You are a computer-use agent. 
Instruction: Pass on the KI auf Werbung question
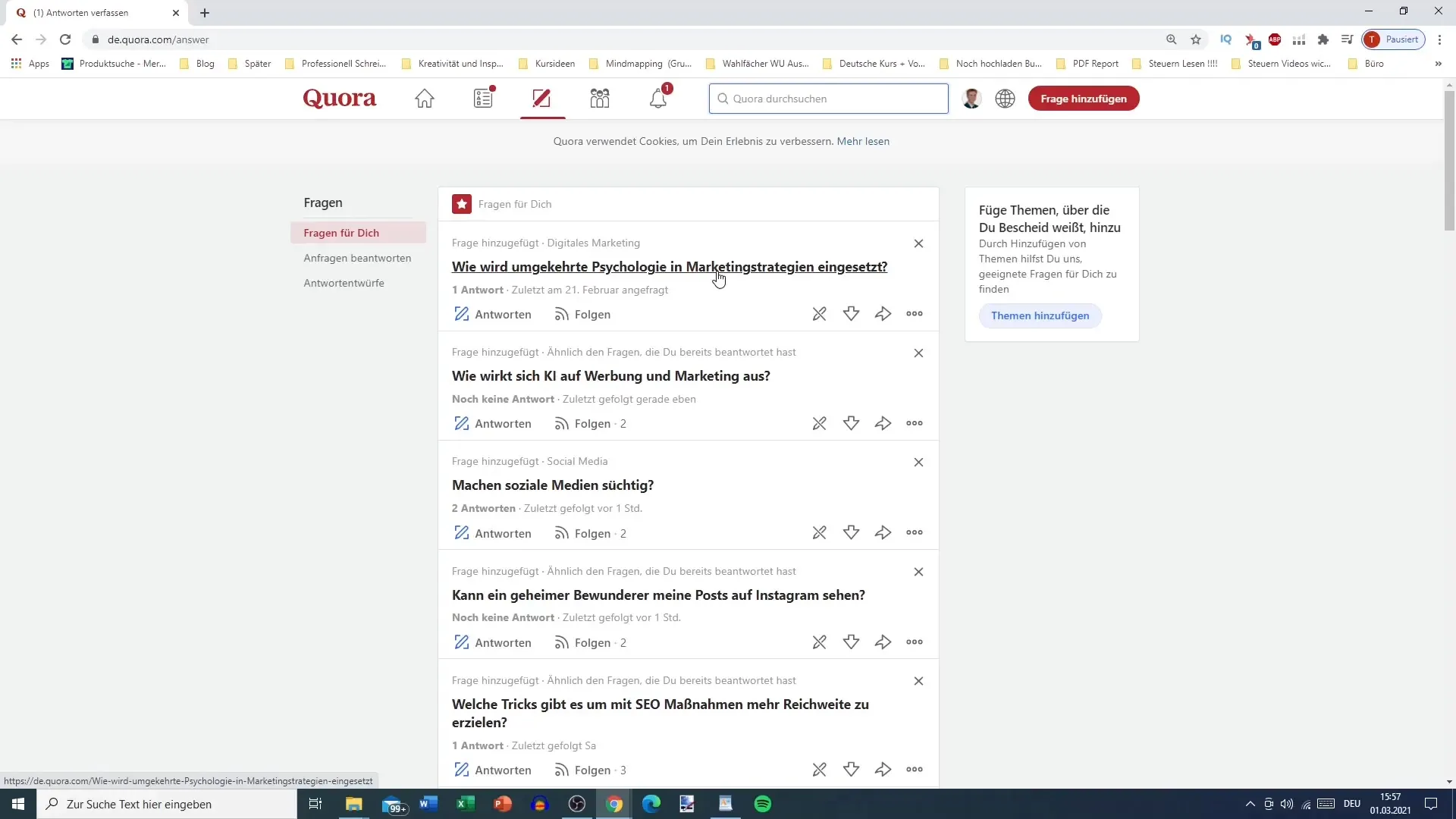pyautogui.click(x=820, y=423)
